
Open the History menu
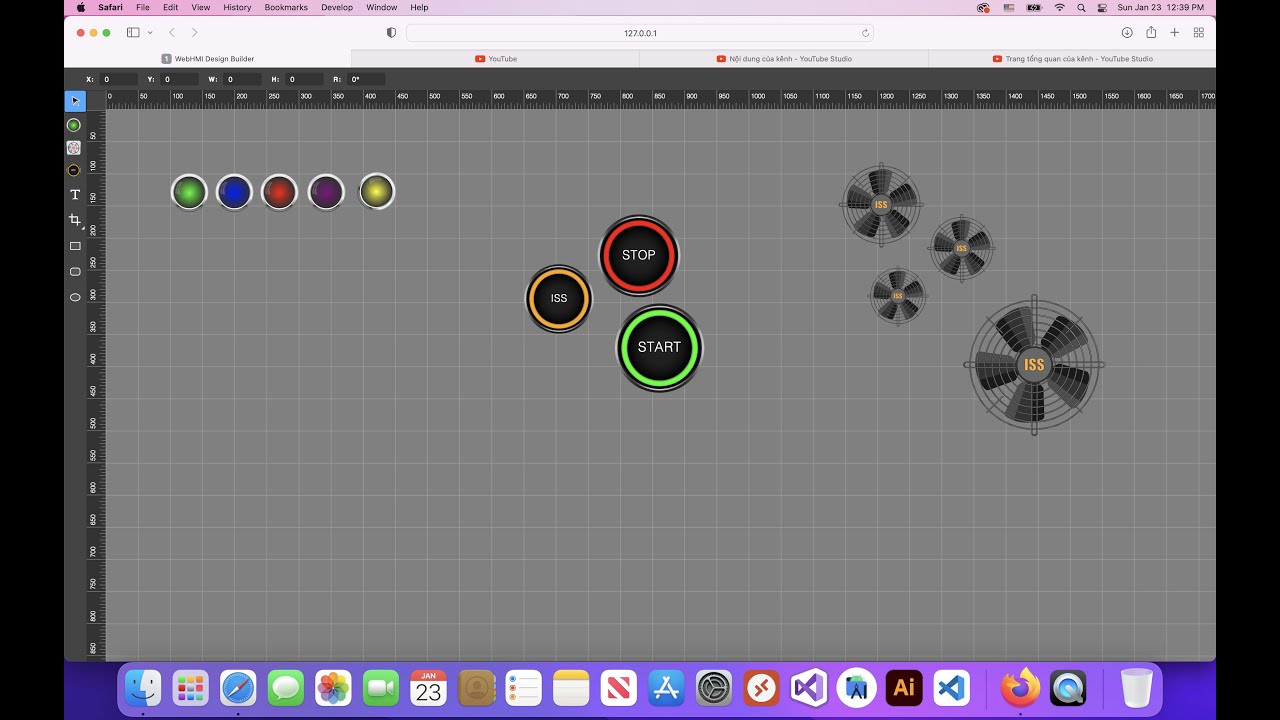coord(237,7)
